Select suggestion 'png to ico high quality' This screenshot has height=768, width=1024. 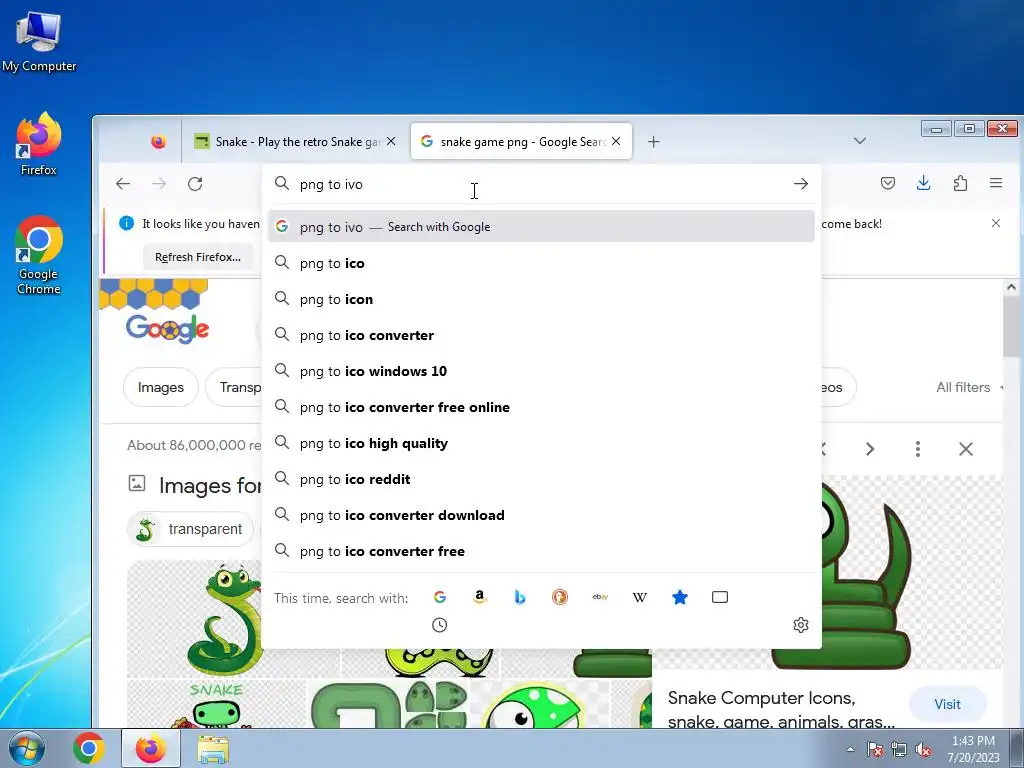pyautogui.click(x=541, y=443)
